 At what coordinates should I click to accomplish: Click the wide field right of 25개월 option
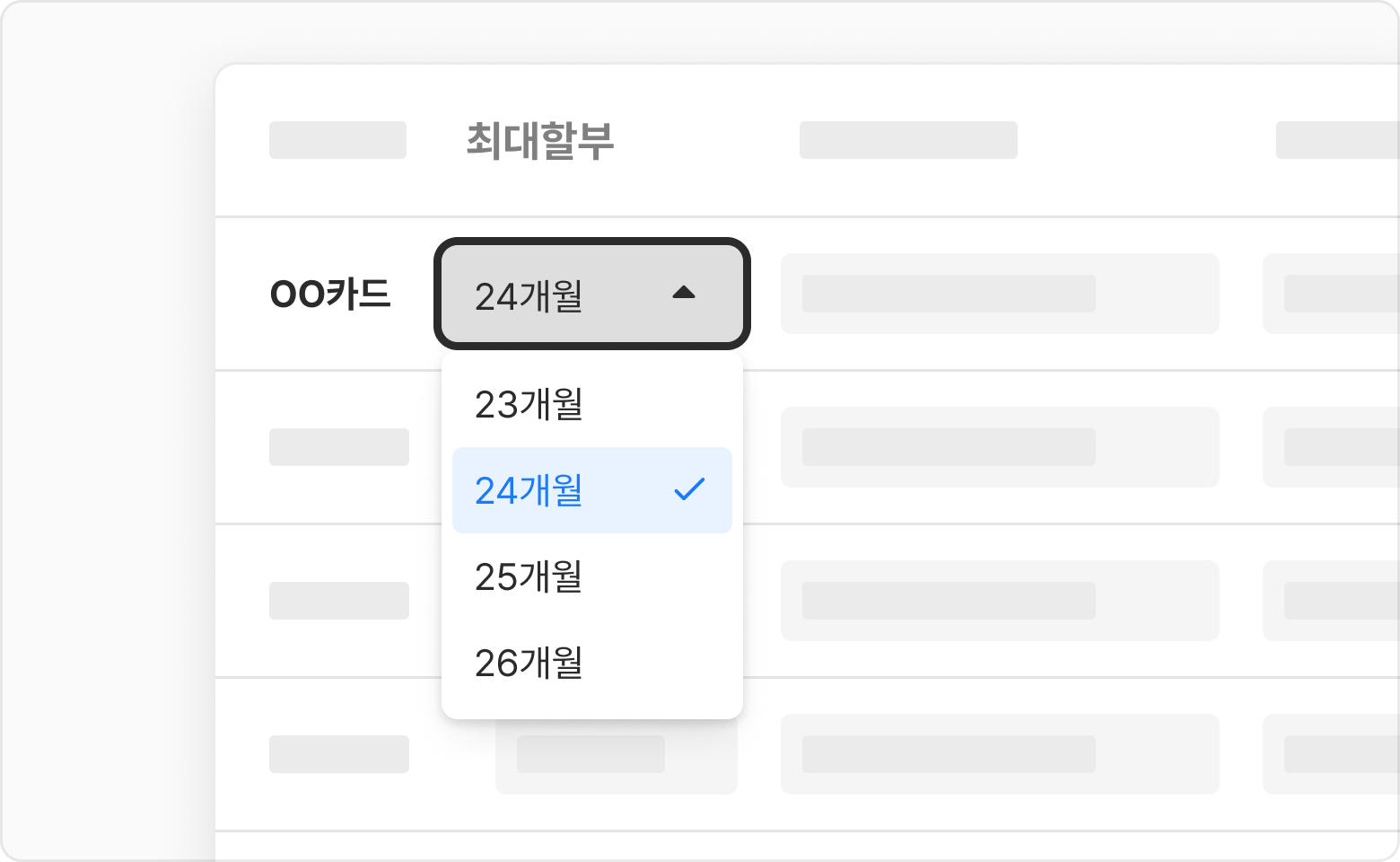(x=1000, y=601)
